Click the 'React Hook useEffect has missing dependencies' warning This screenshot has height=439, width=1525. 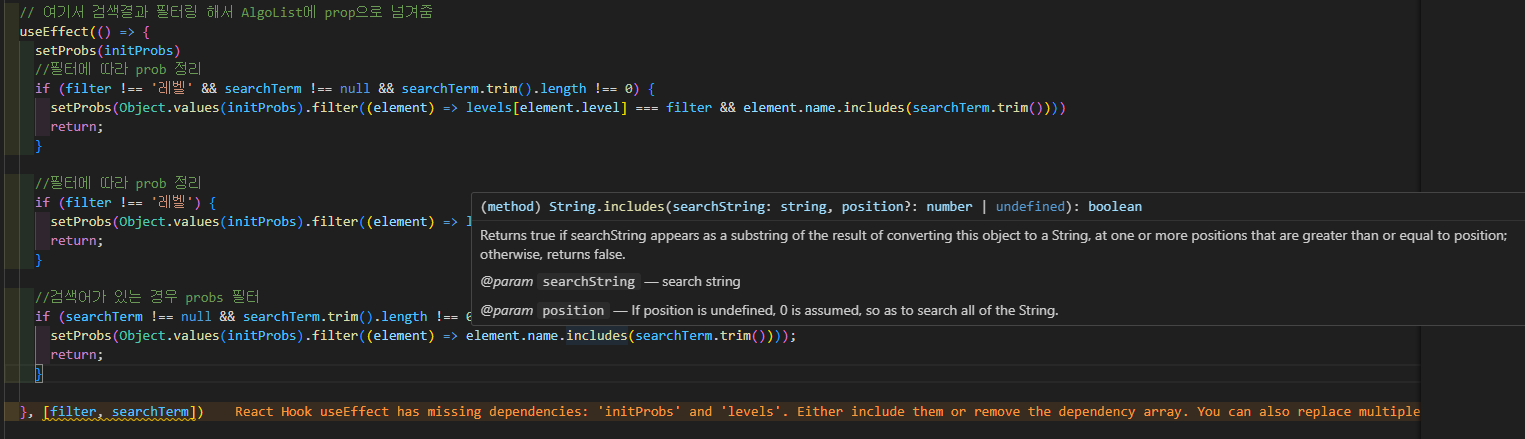tap(827, 412)
